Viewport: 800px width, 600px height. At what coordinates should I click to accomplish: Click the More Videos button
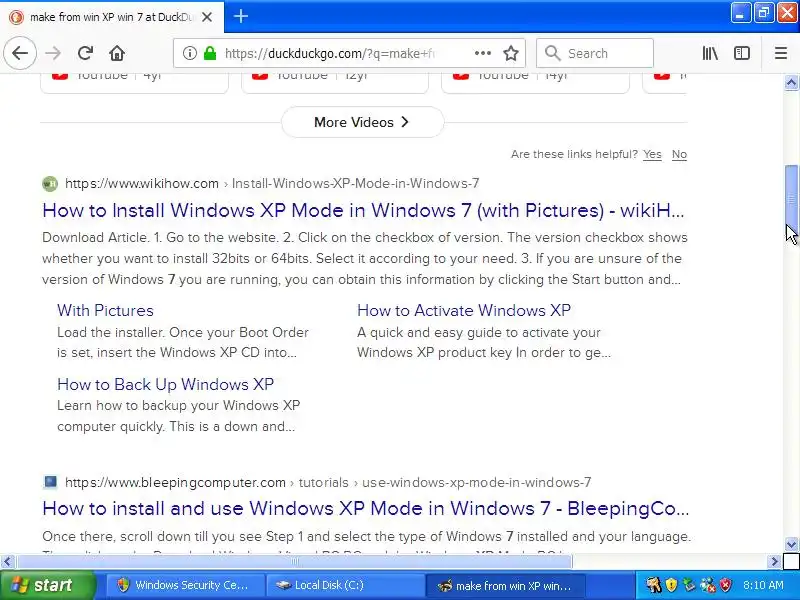[x=362, y=122]
